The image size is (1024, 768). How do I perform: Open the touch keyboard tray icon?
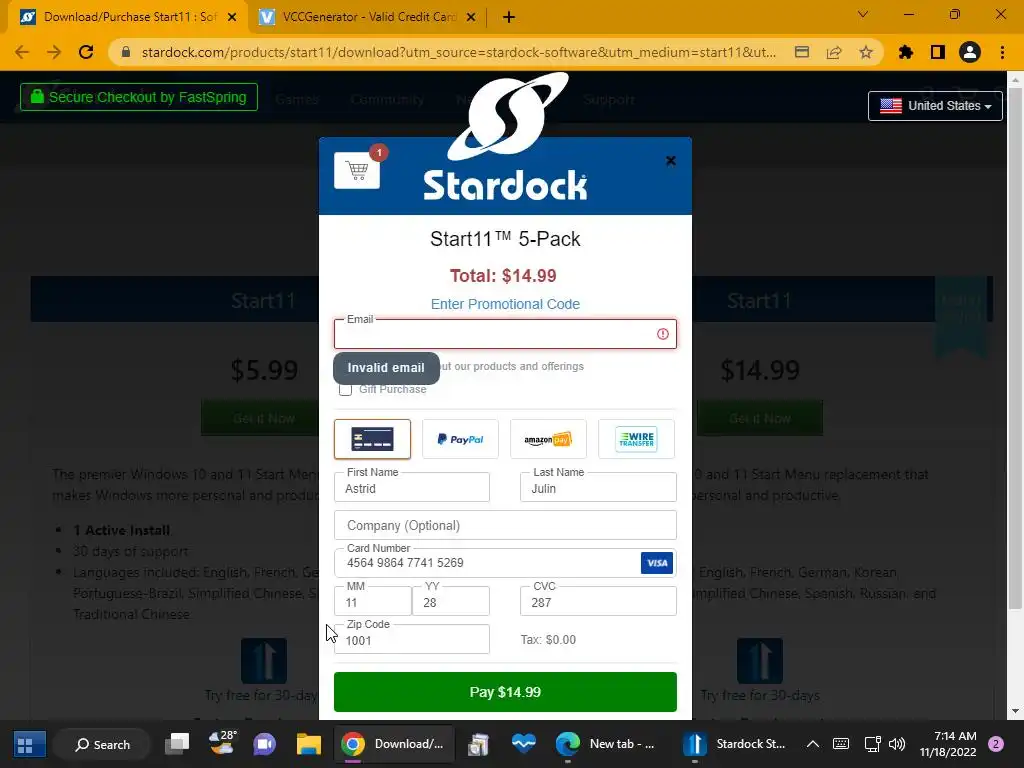click(x=841, y=744)
